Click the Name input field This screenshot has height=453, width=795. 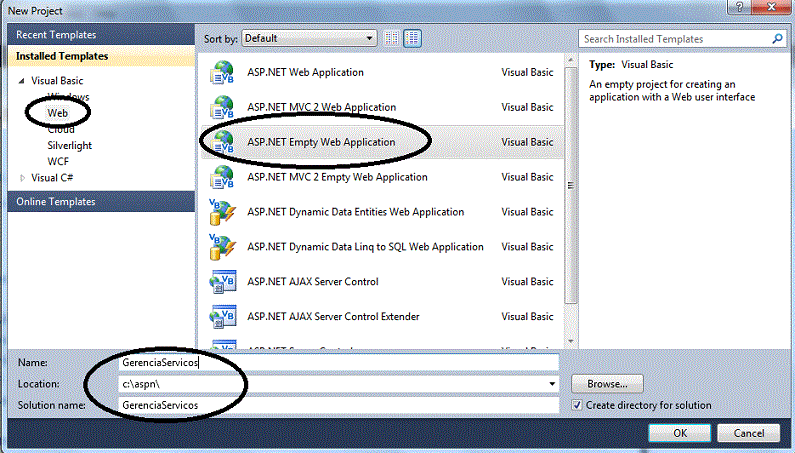point(339,363)
